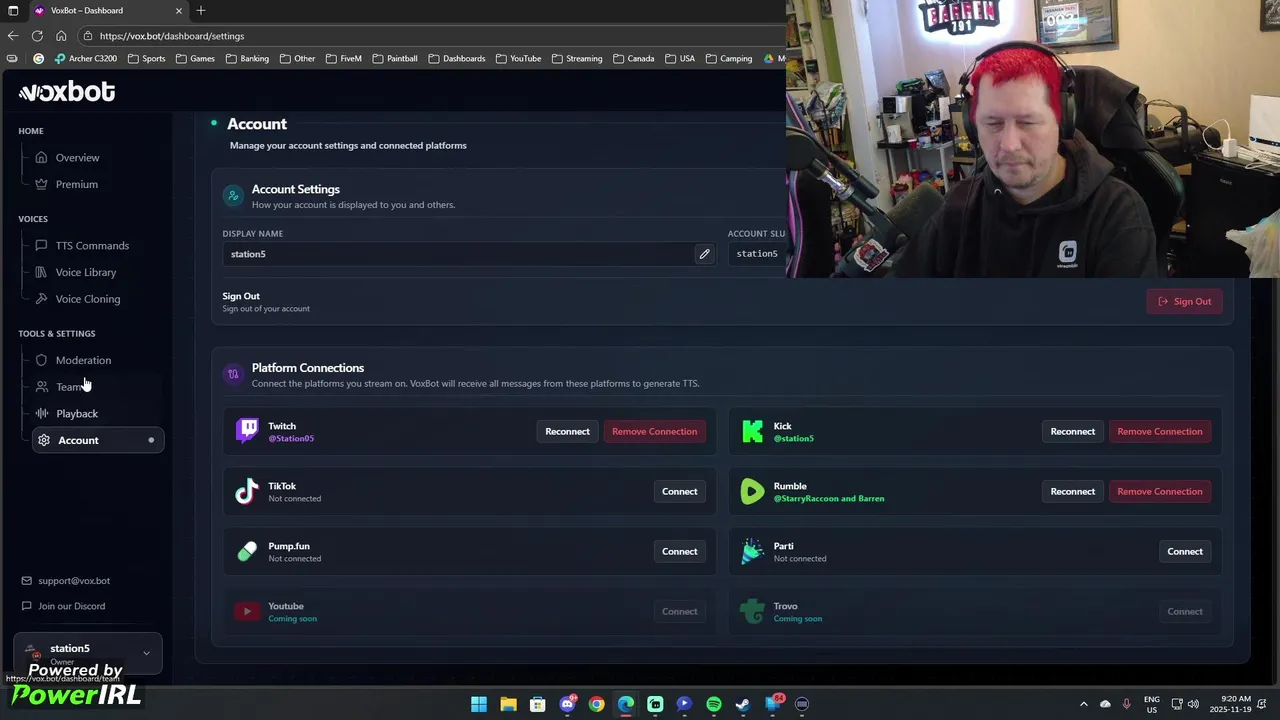Show hidden system tray icons
1280x720 pixels.
pos(1083,704)
